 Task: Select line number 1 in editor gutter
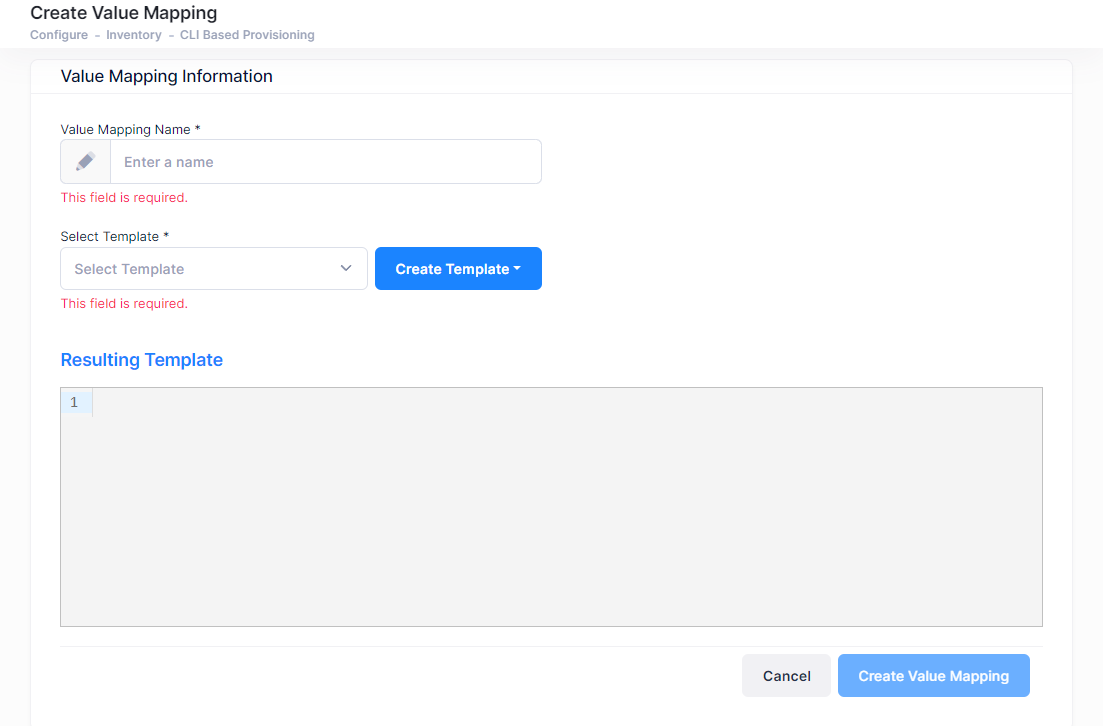click(75, 402)
